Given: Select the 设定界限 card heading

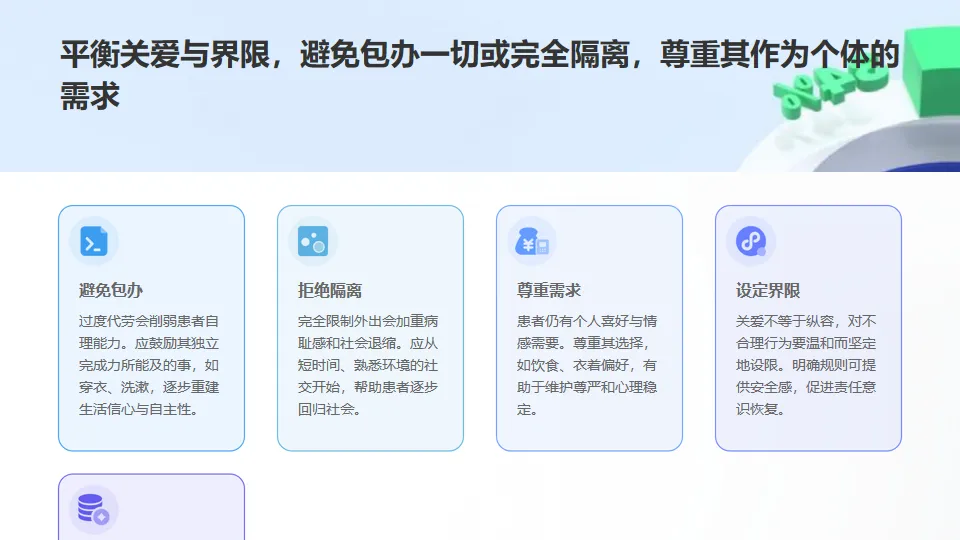Looking at the screenshot, I should [x=768, y=290].
